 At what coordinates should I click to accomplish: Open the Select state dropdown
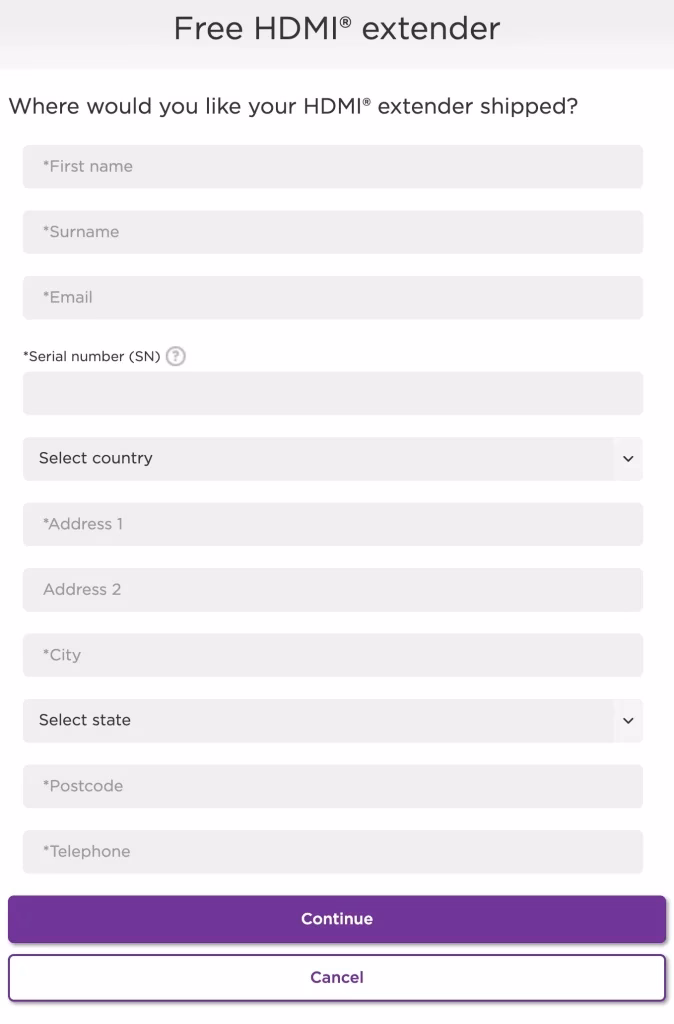(333, 720)
